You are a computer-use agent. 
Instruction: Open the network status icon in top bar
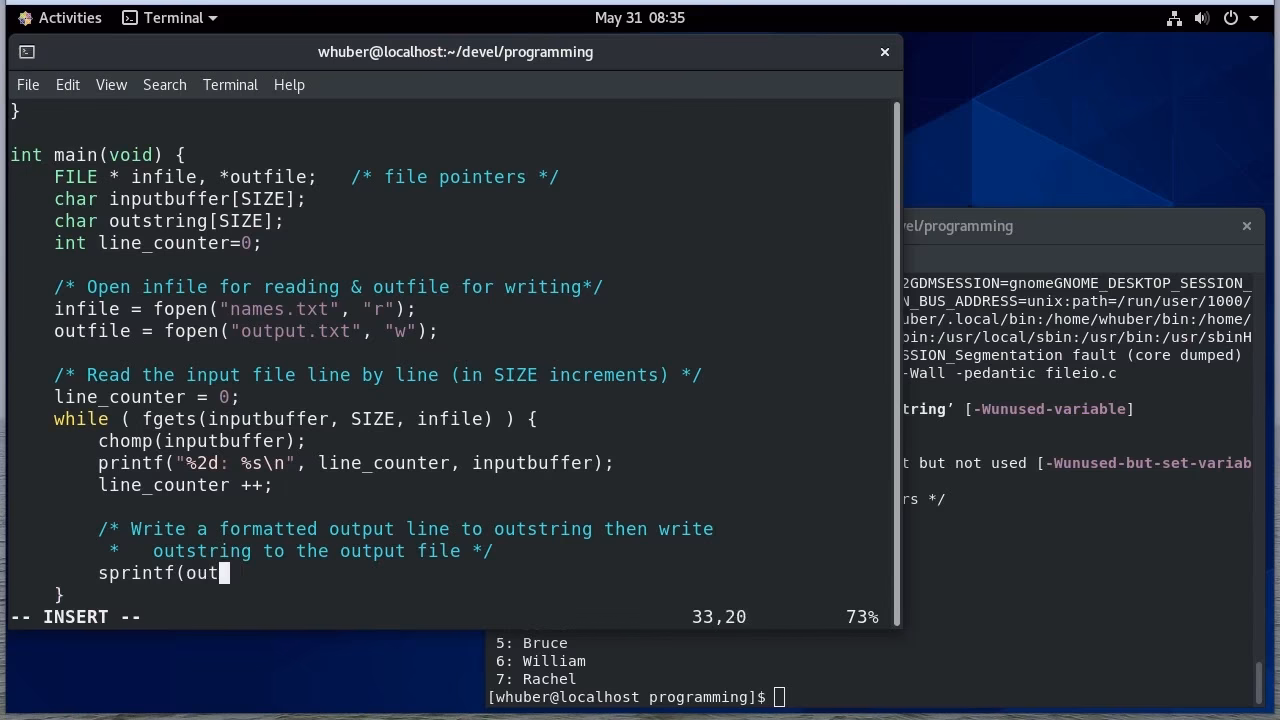coord(1175,18)
